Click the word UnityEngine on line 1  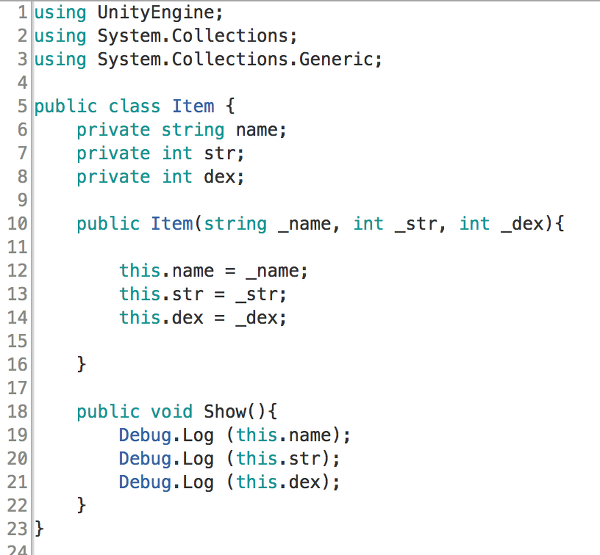(x=156, y=13)
